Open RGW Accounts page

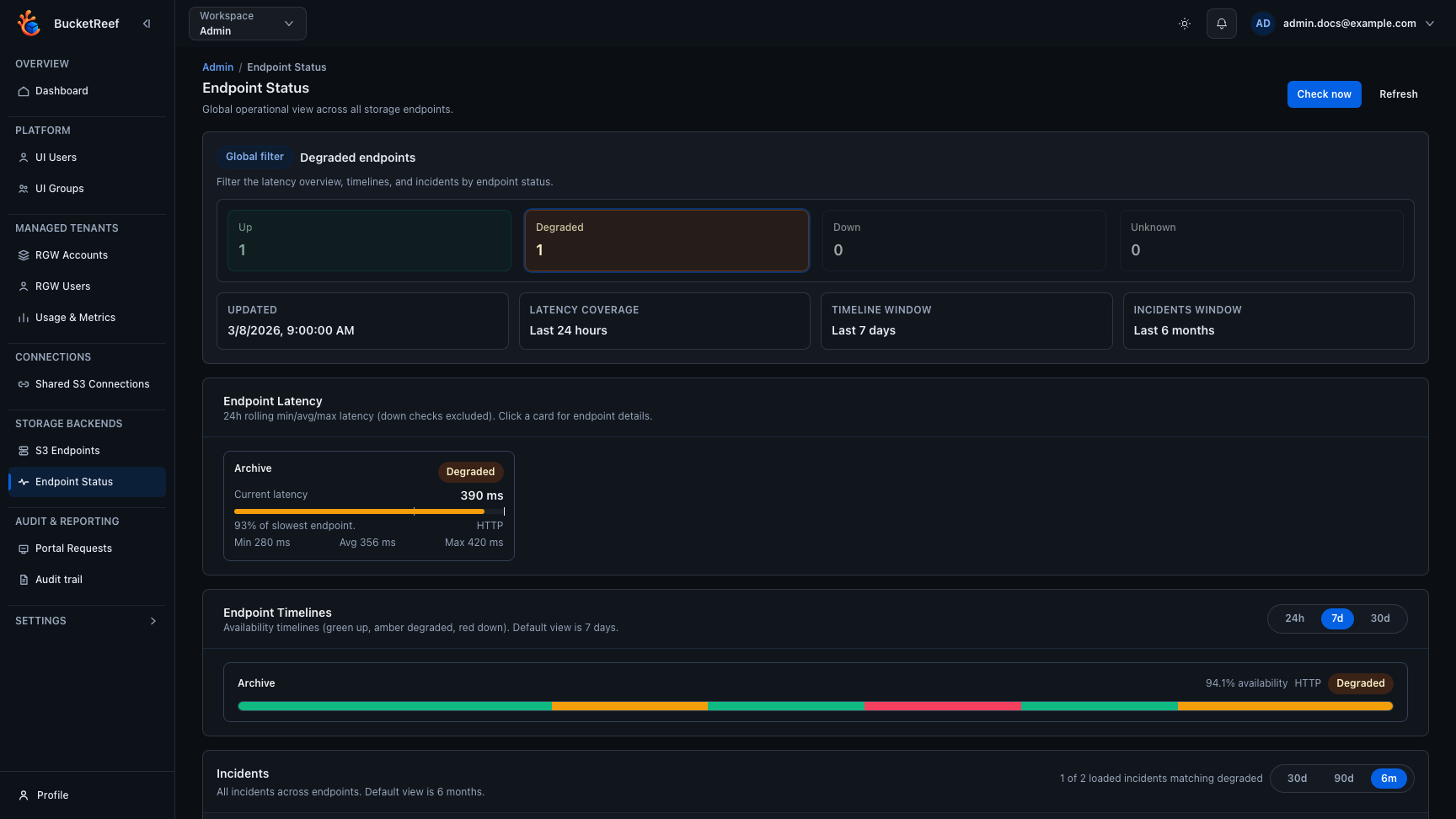point(87,255)
